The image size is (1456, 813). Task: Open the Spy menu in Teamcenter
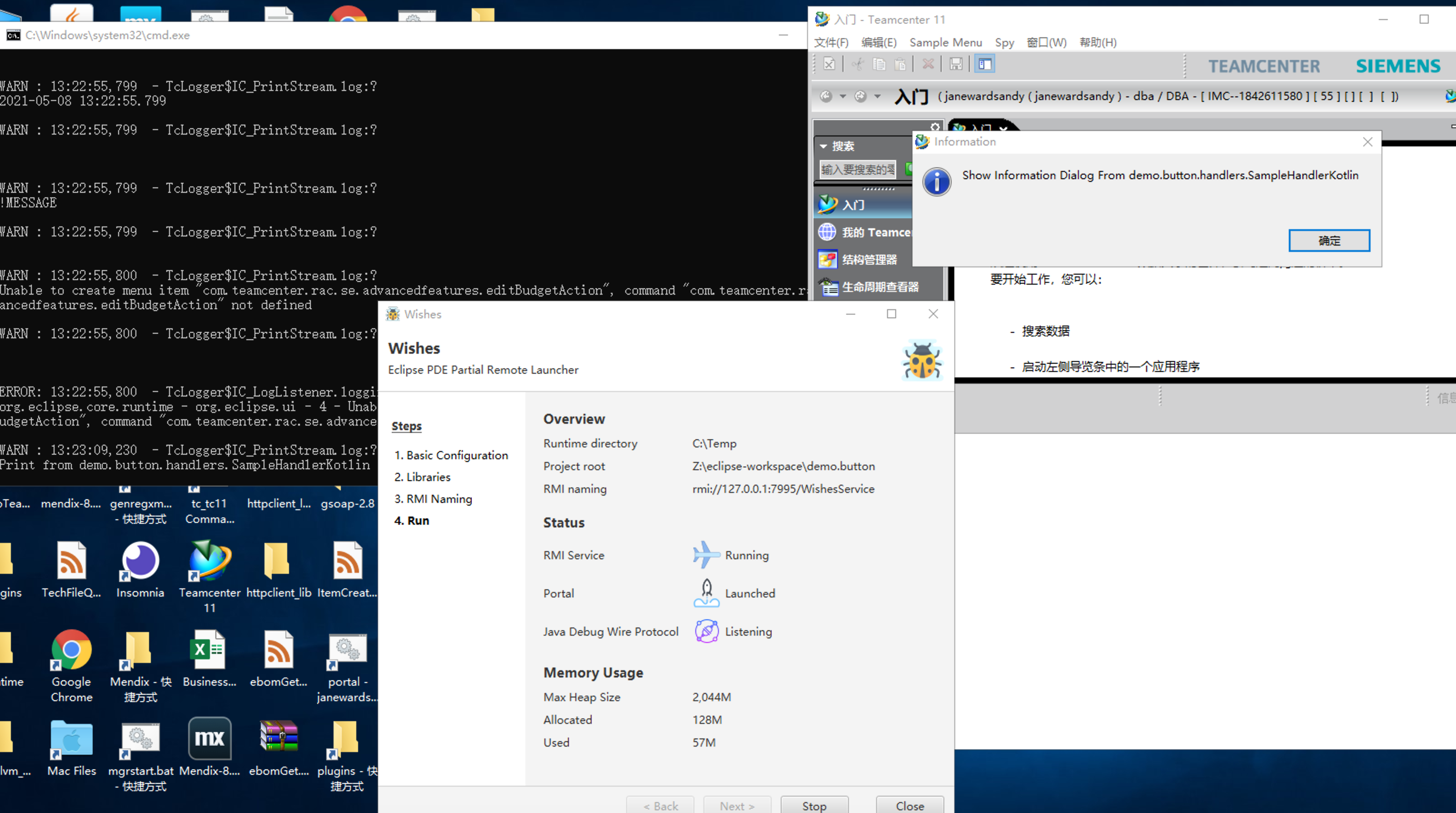tap(1004, 42)
